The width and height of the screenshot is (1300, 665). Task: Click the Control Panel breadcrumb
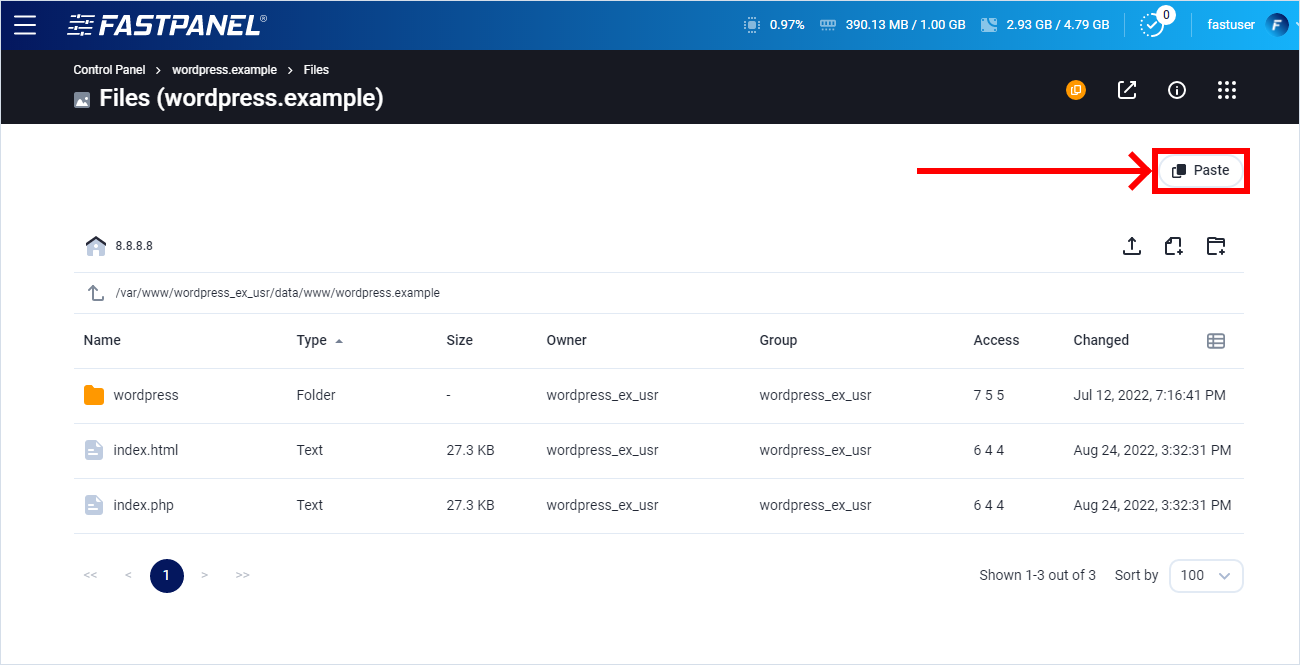coord(109,70)
